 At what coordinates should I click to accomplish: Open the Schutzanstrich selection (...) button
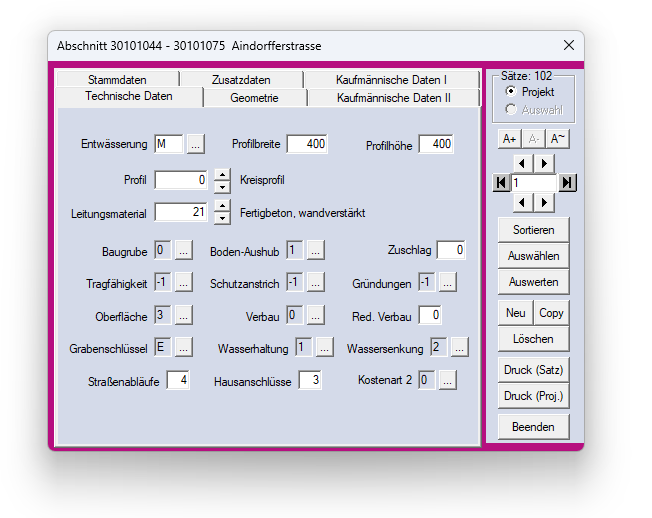click(x=316, y=283)
